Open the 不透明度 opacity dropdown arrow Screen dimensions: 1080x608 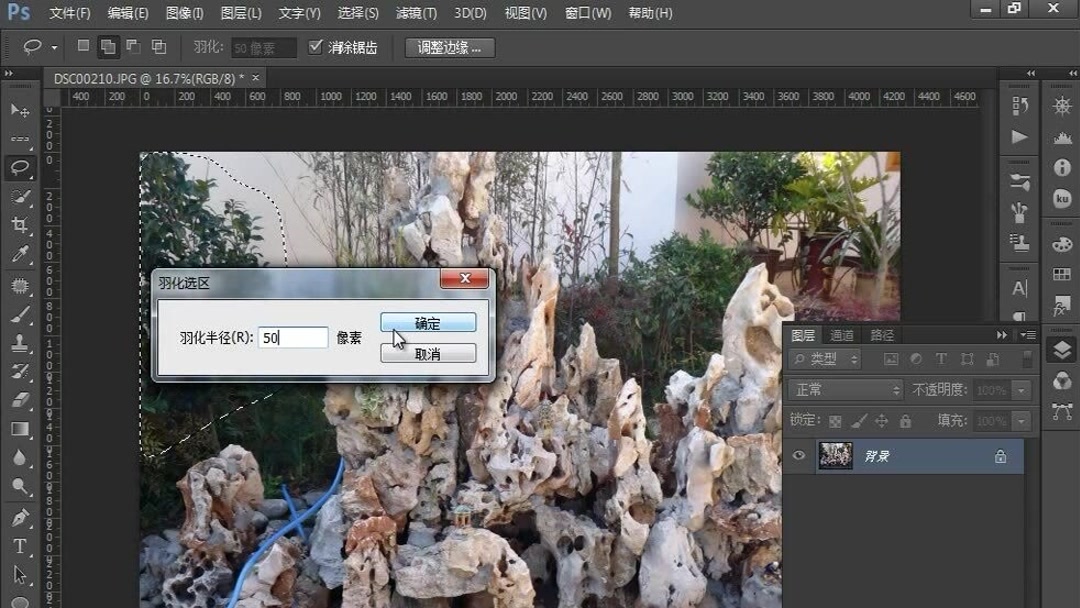(x=1021, y=390)
